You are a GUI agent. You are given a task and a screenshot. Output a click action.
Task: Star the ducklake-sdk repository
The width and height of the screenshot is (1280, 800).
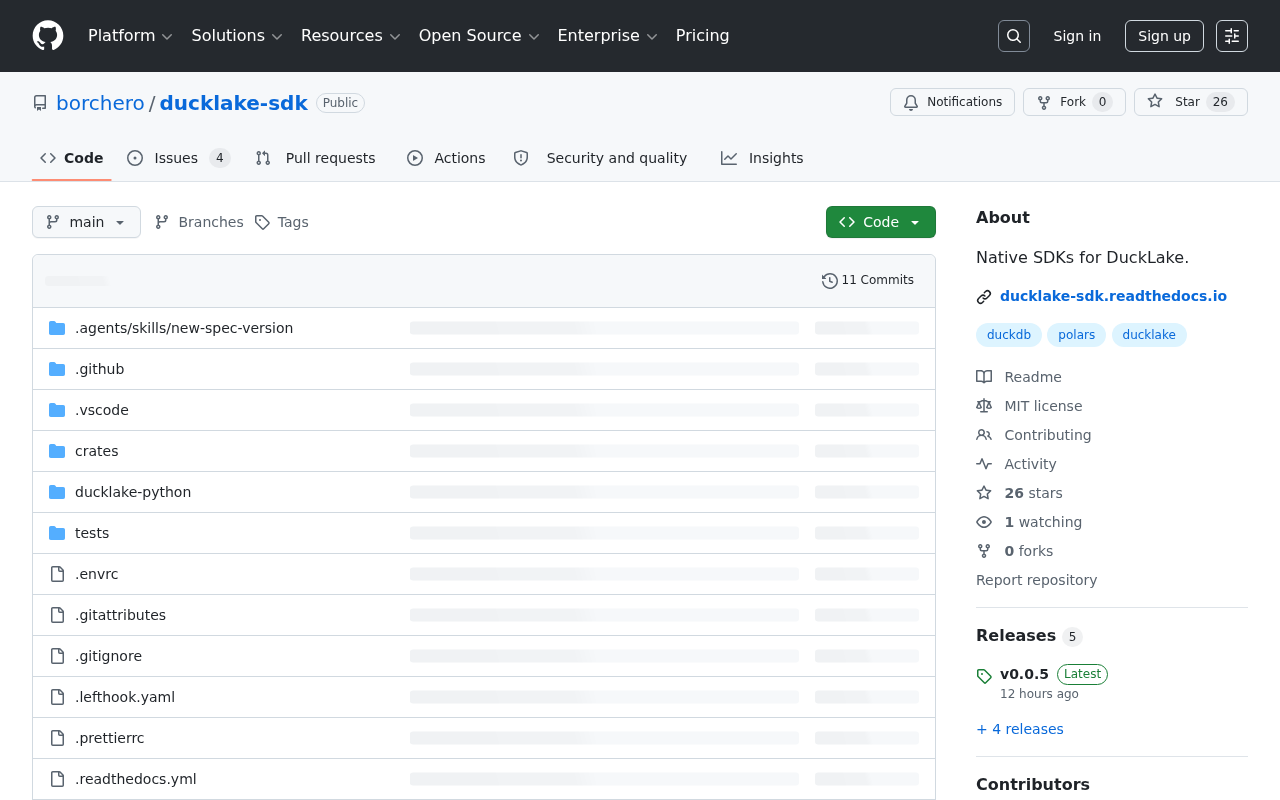coord(1191,102)
